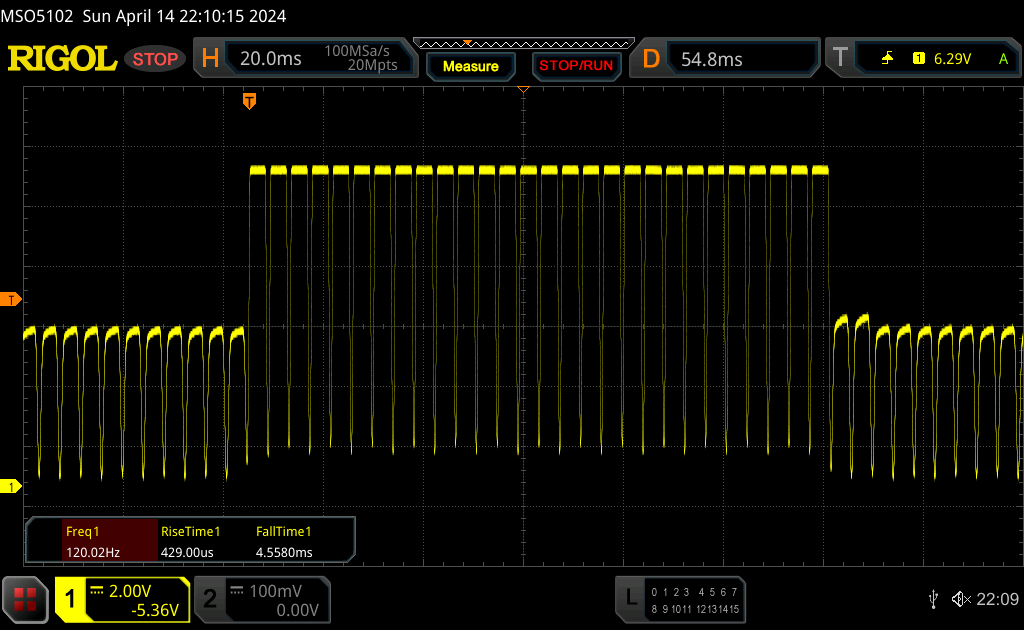The width and height of the screenshot is (1024, 630).
Task: Toggle channel 2 button
Action: [x=210, y=599]
